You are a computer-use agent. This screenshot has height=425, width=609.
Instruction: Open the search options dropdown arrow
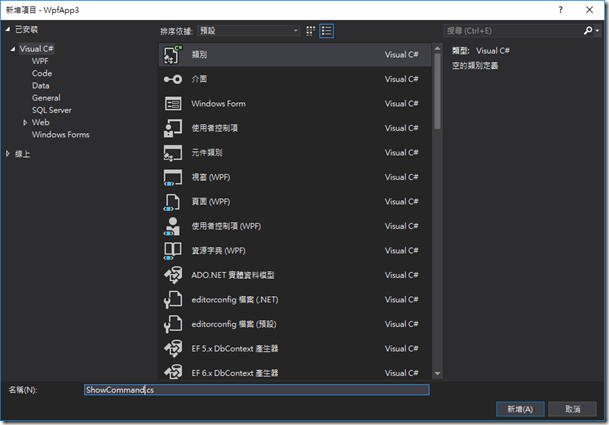coord(597,31)
